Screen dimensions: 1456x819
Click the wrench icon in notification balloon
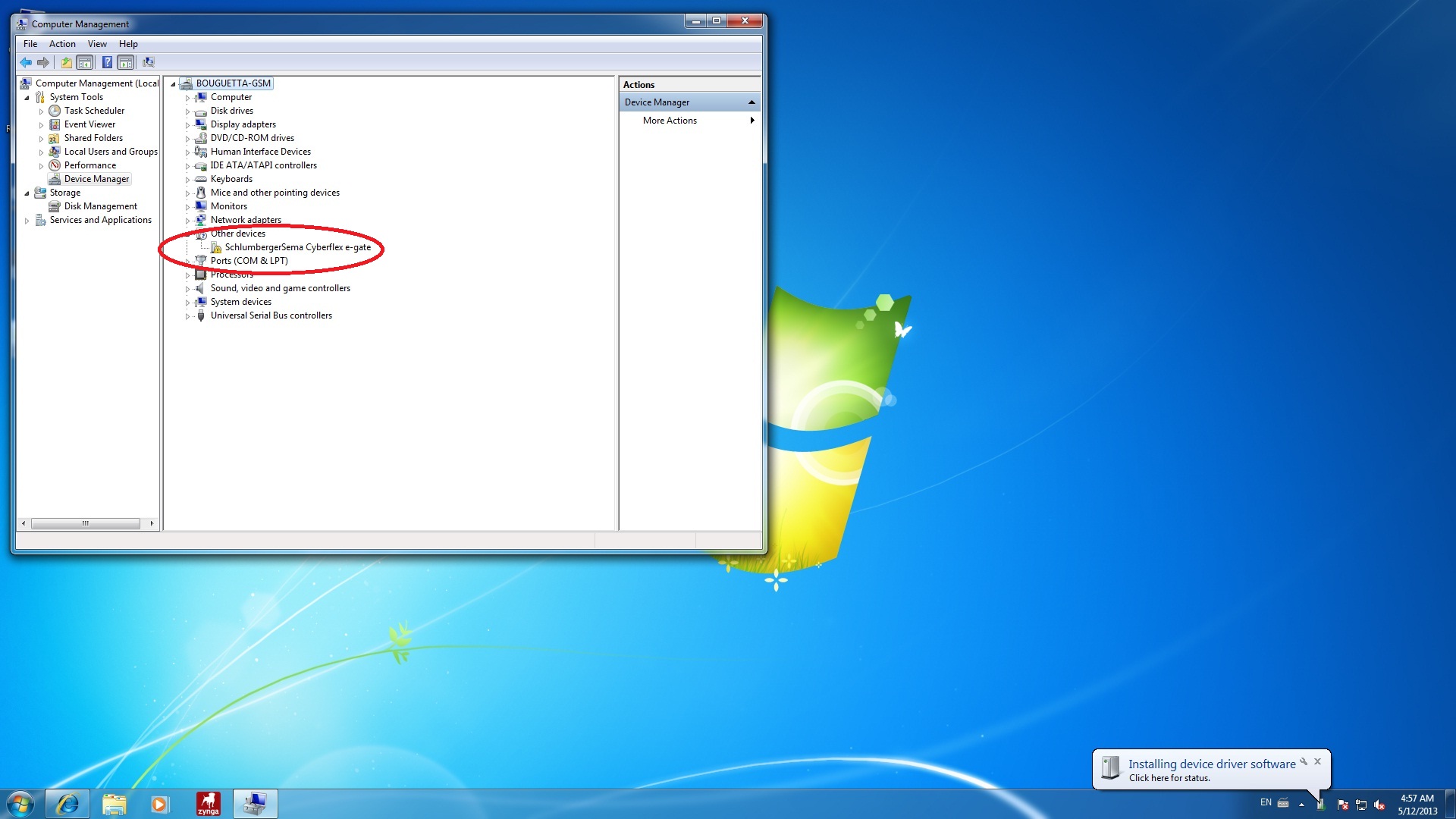click(x=1304, y=761)
